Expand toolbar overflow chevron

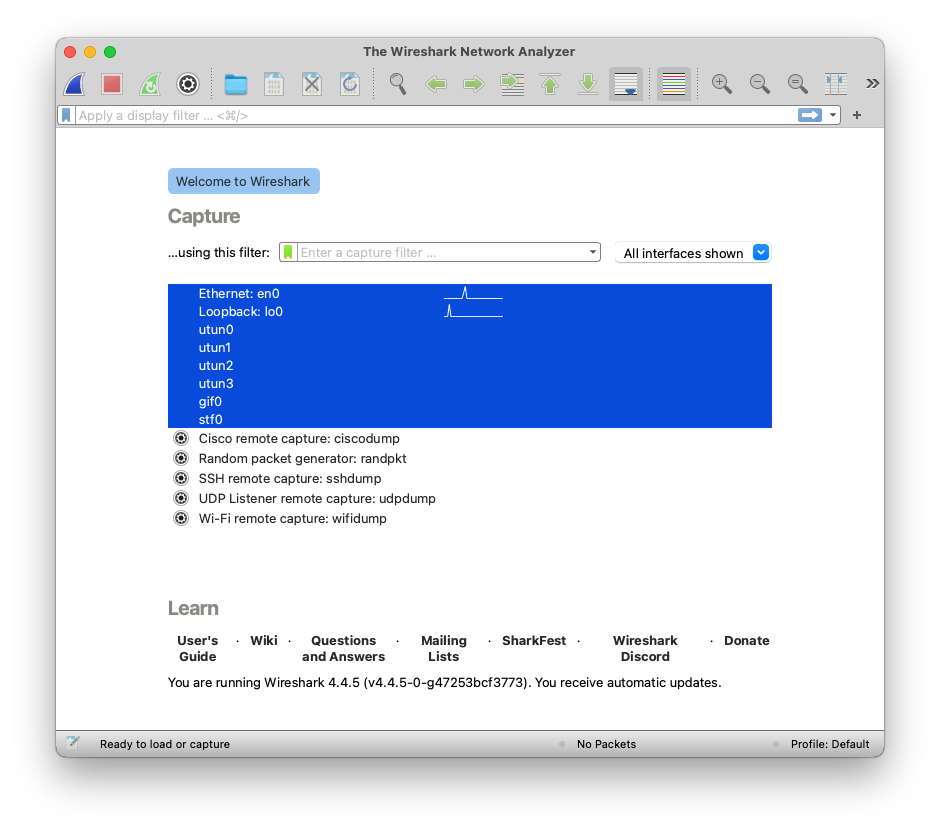tap(872, 84)
